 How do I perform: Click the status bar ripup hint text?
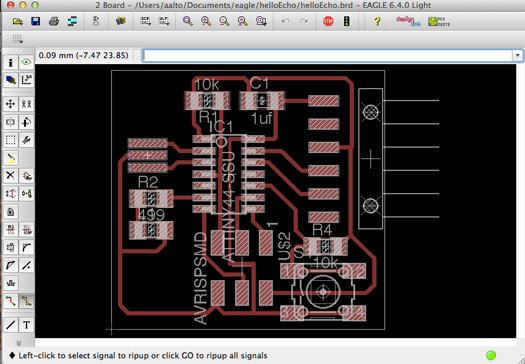pyautogui.click(x=143, y=355)
